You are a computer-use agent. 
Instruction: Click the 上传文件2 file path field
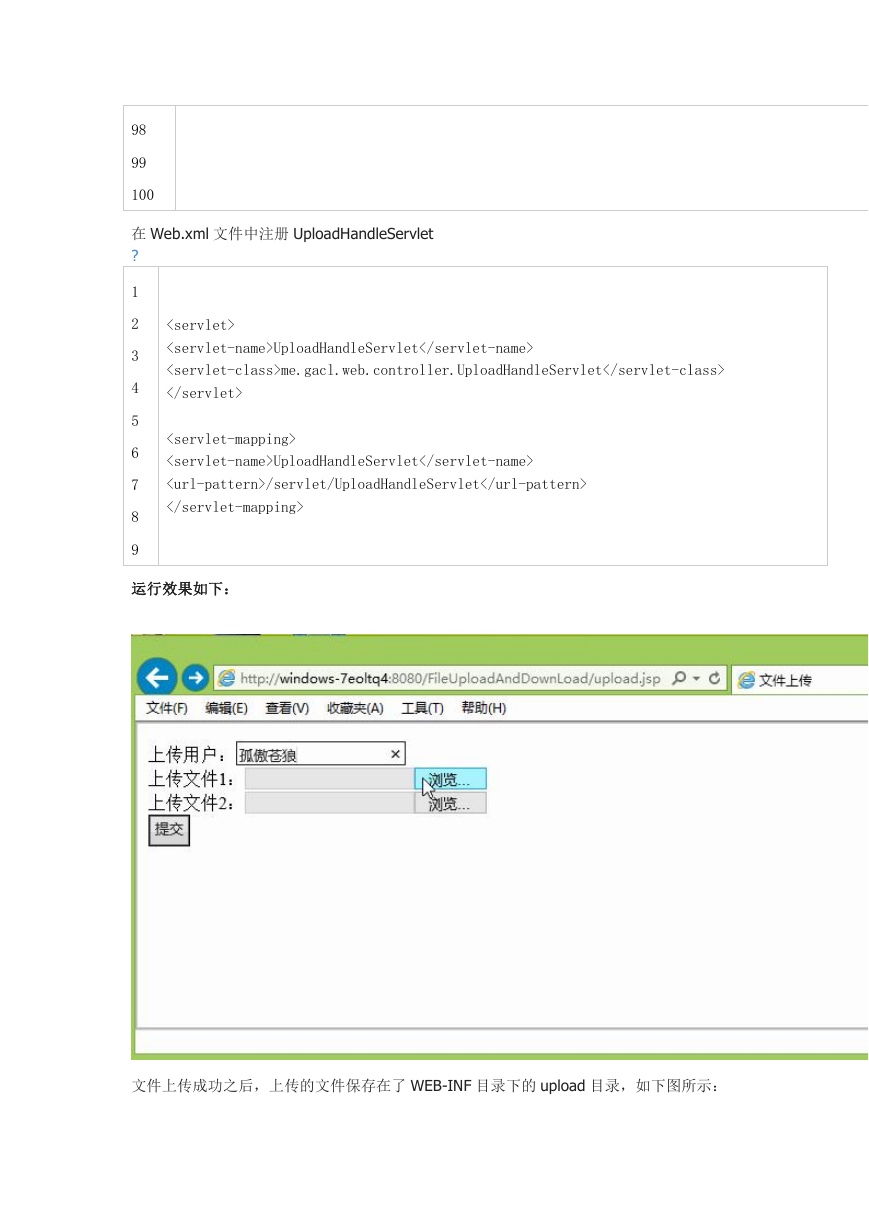pos(330,803)
